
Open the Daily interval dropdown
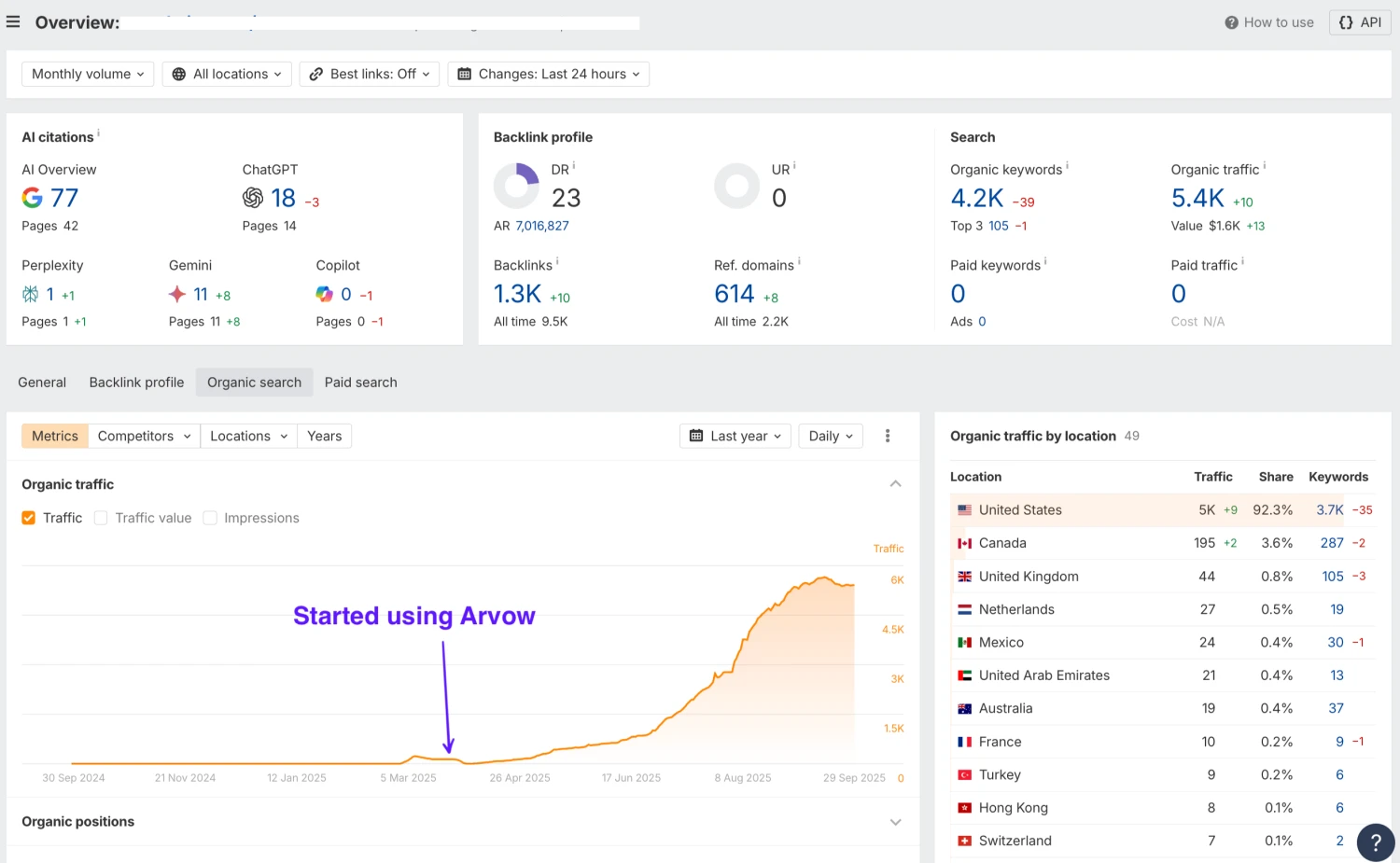tap(831, 436)
